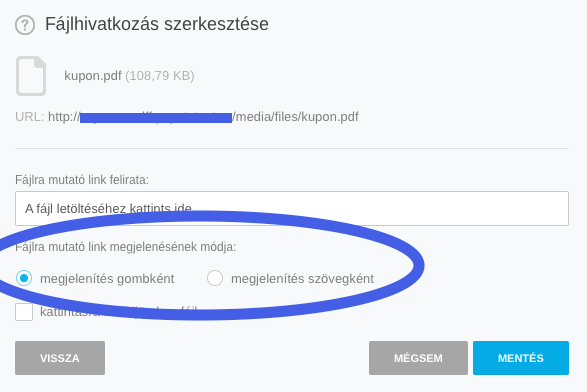Click the 'Fájlra mutató link felirata:' label
Screen dimensions: 587x392
(82, 180)
